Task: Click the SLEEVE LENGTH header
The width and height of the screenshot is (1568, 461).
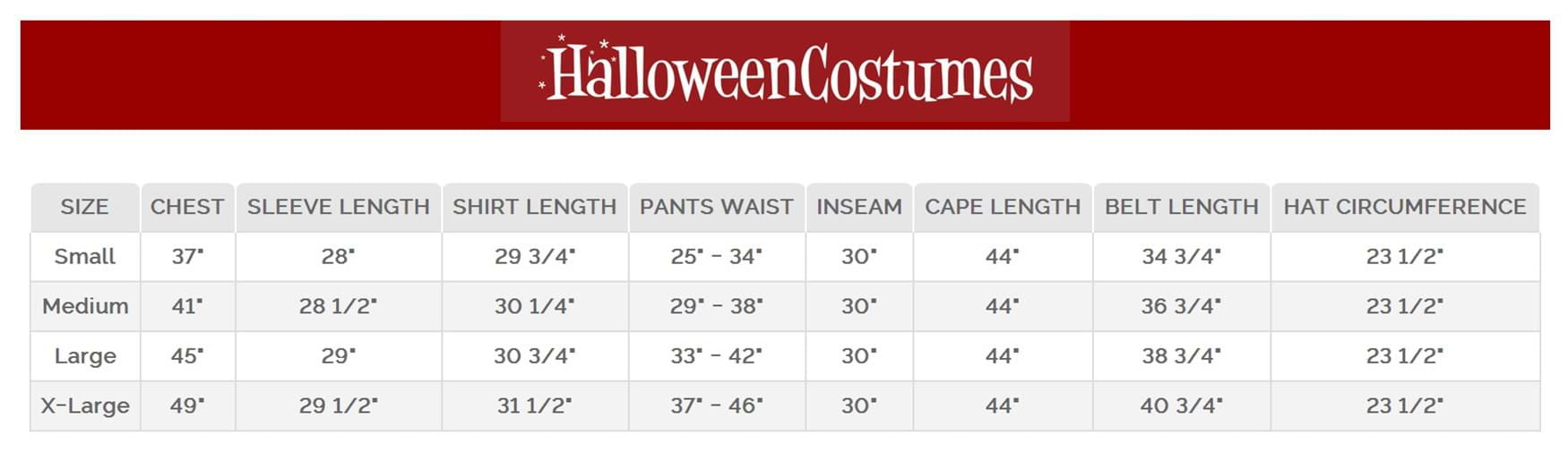Action: click(339, 208)
